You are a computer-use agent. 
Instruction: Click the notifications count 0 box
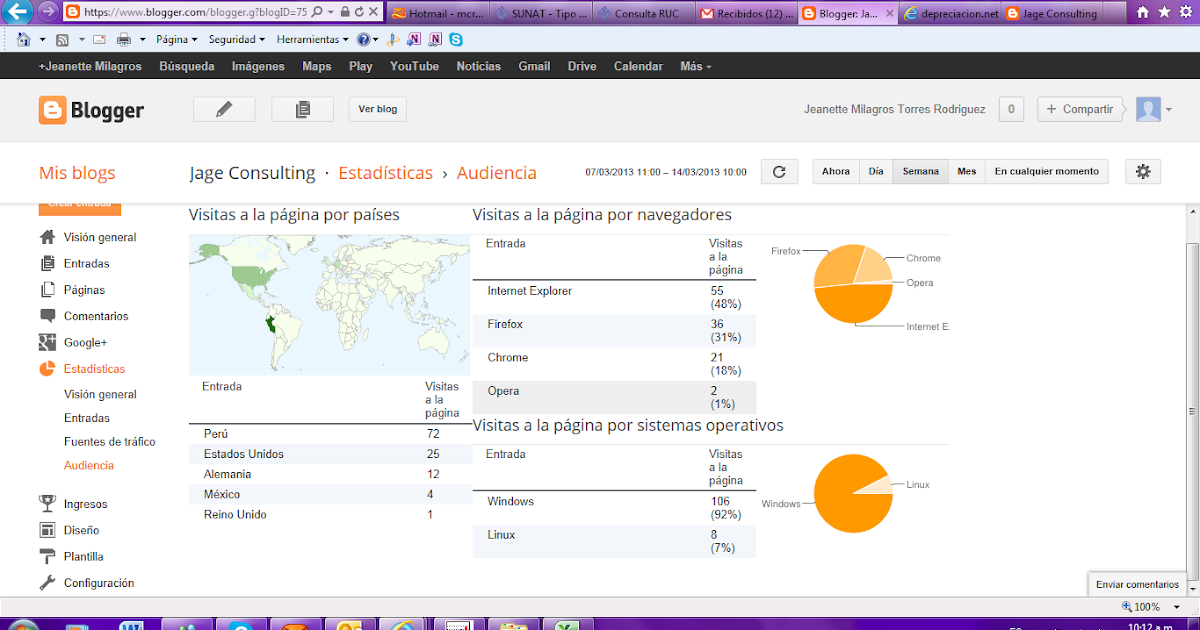tap(1011, 110)
